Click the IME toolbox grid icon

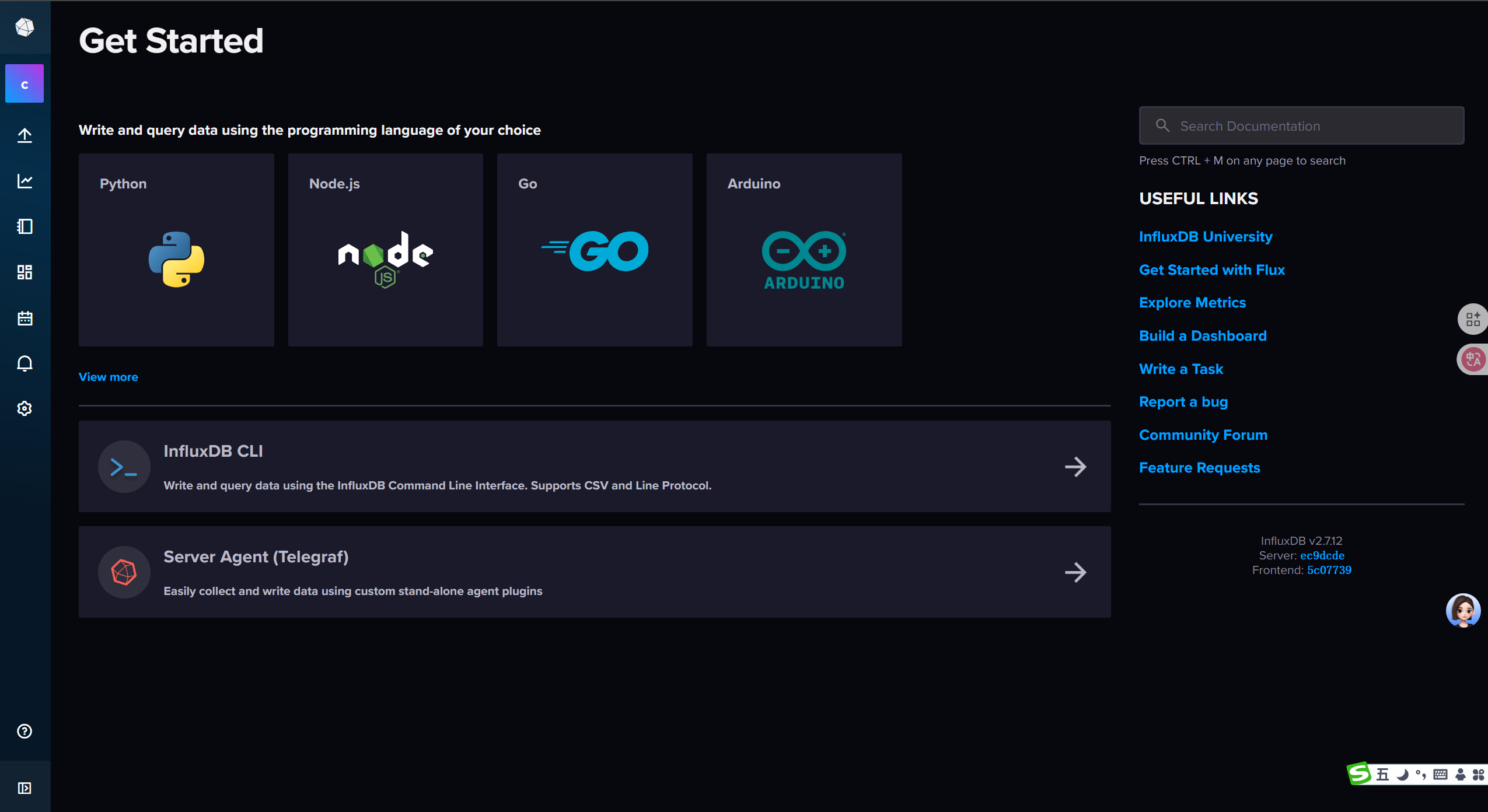(1478, 775)
